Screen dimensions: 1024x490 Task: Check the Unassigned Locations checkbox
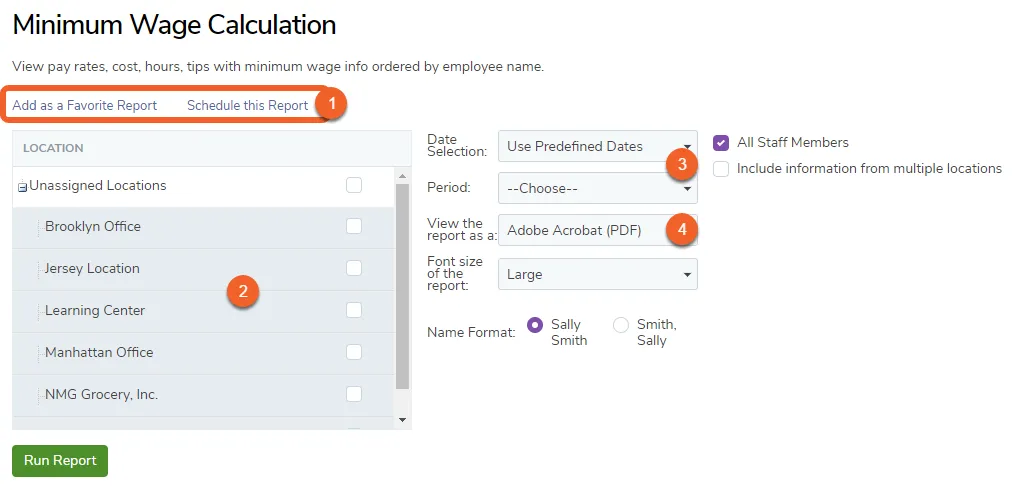click(354, 186)
